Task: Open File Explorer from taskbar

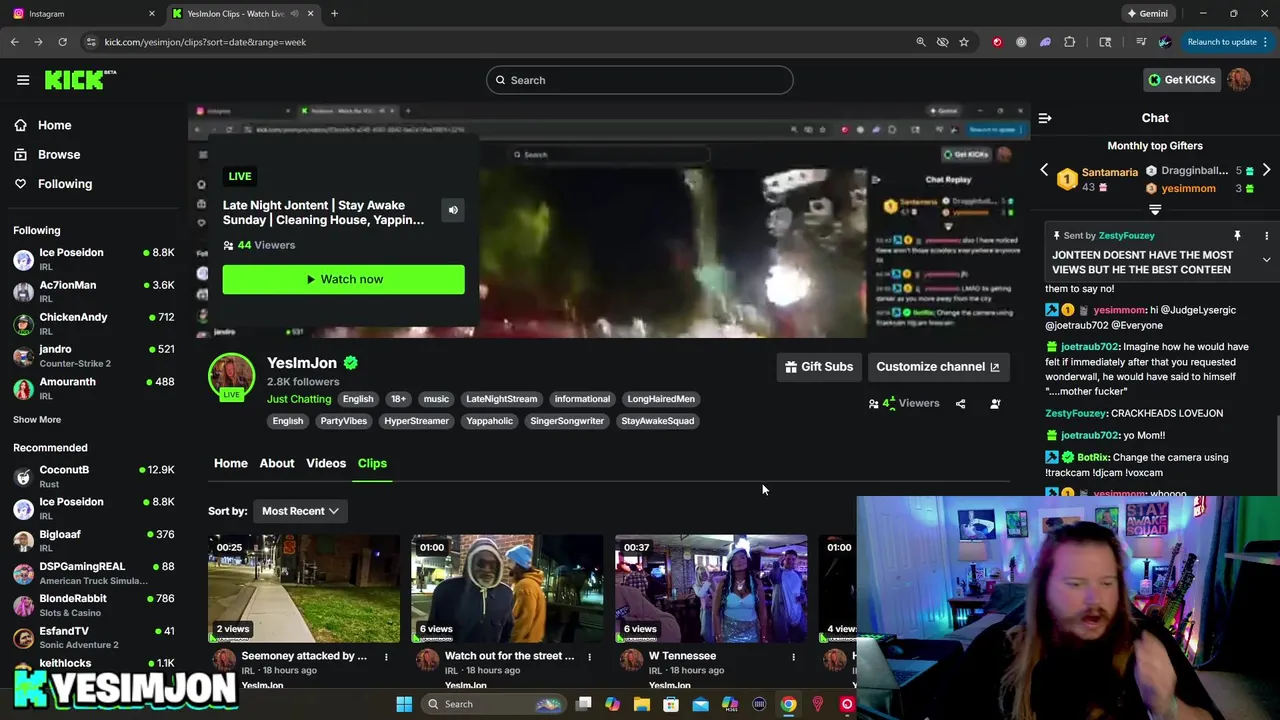Action: 642,704
